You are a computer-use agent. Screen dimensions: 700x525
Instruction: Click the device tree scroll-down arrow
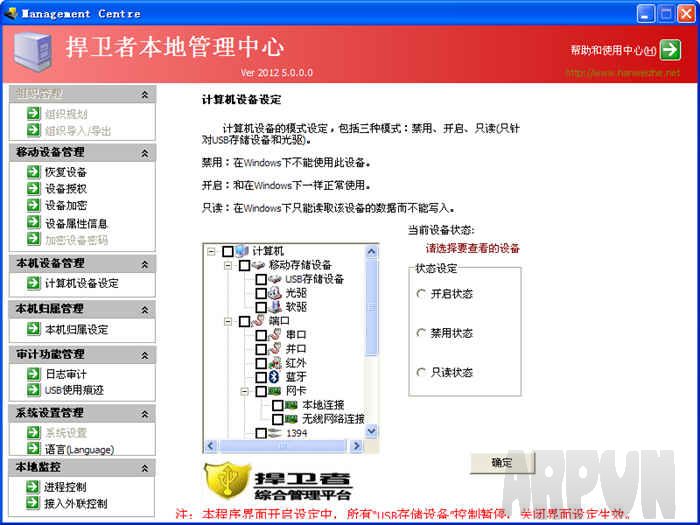[371, 431]
